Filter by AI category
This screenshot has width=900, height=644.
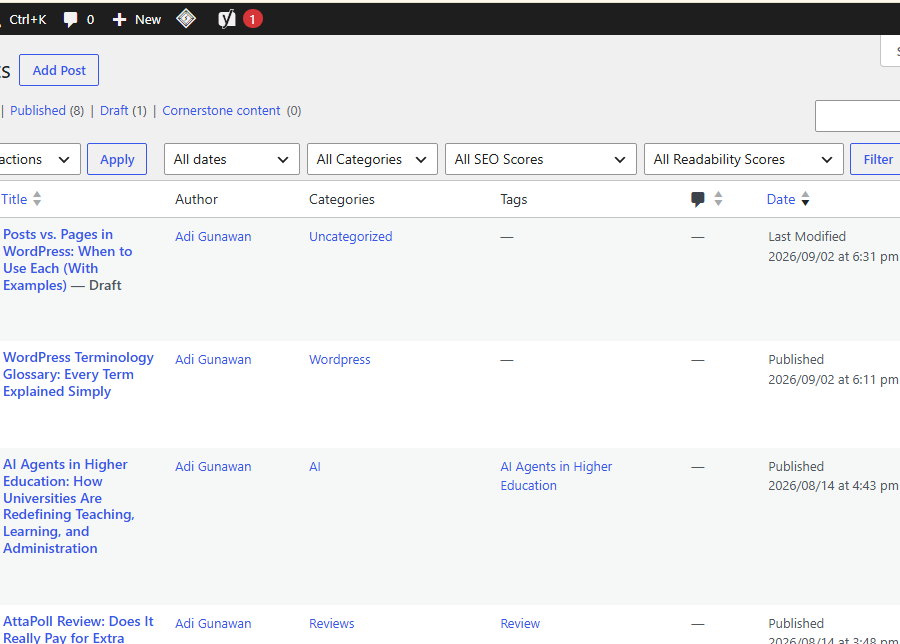[315, 467]
